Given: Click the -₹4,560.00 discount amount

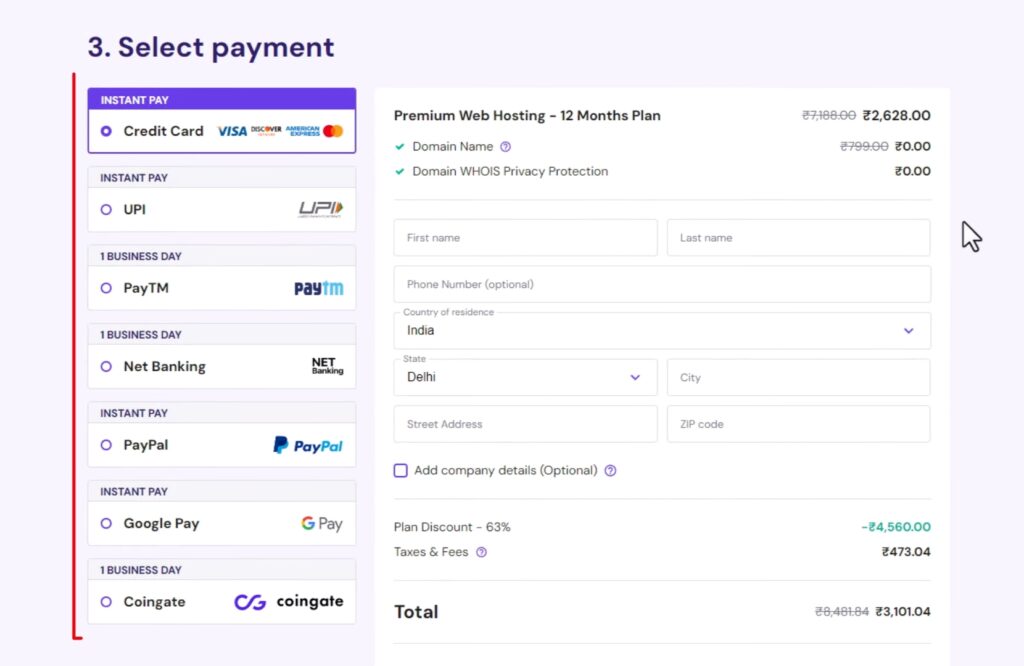Looking at the screenshot, I should (895, 527).
